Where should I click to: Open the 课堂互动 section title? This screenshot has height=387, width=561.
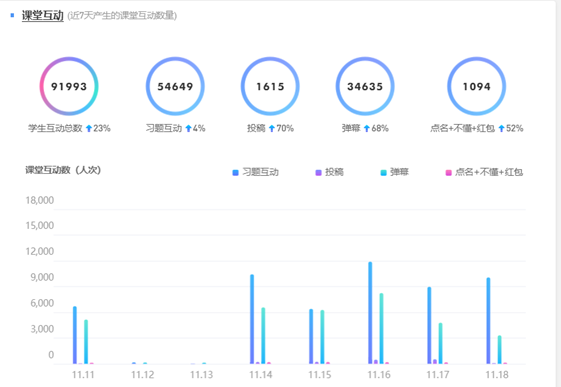(x=43, y=15)
